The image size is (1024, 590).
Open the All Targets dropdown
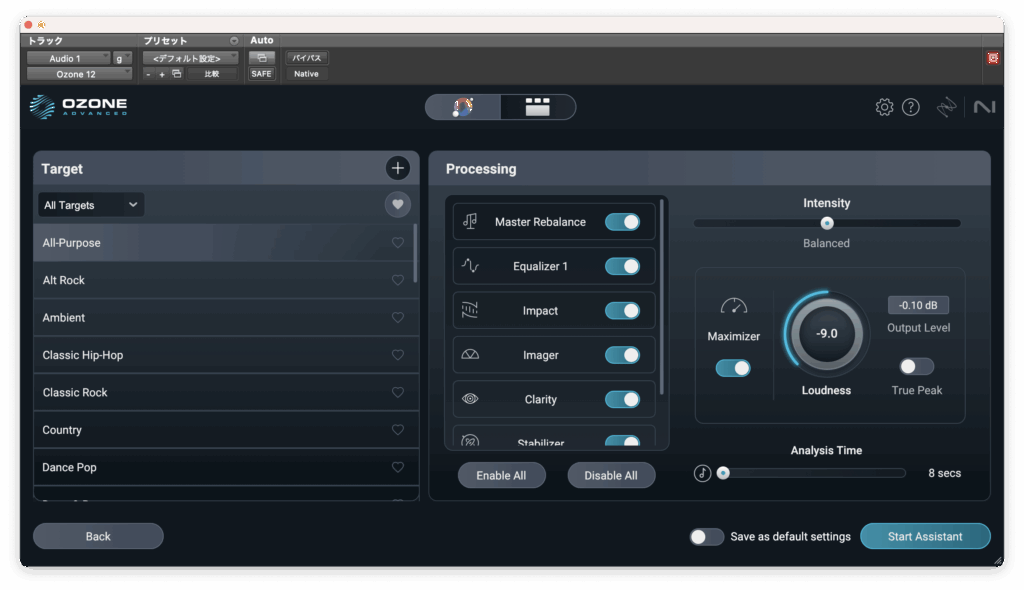[90, 205]
